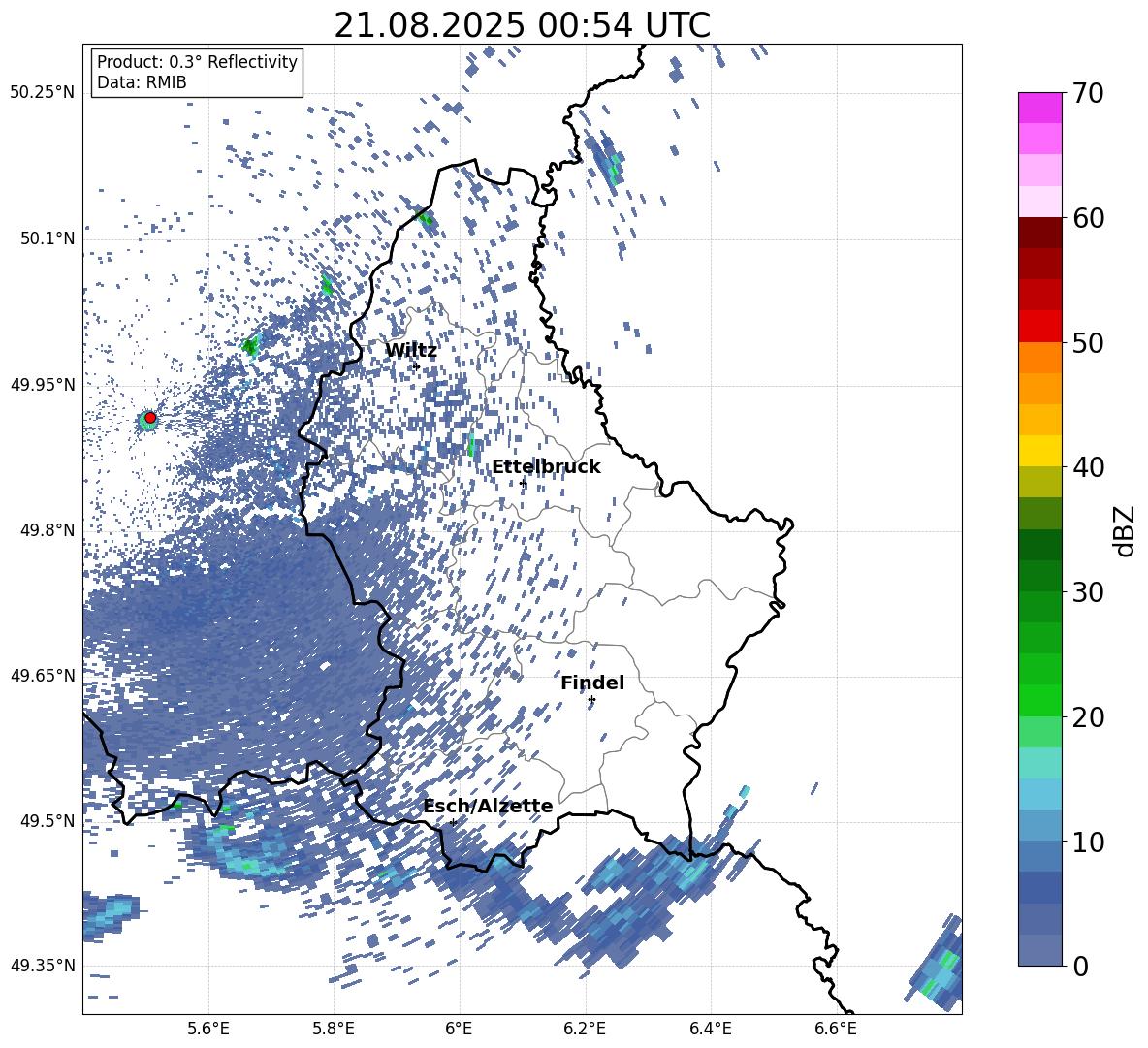Click the 6.2°E longitude label
This screenshot has width=1148, height=1048.
585,1029
